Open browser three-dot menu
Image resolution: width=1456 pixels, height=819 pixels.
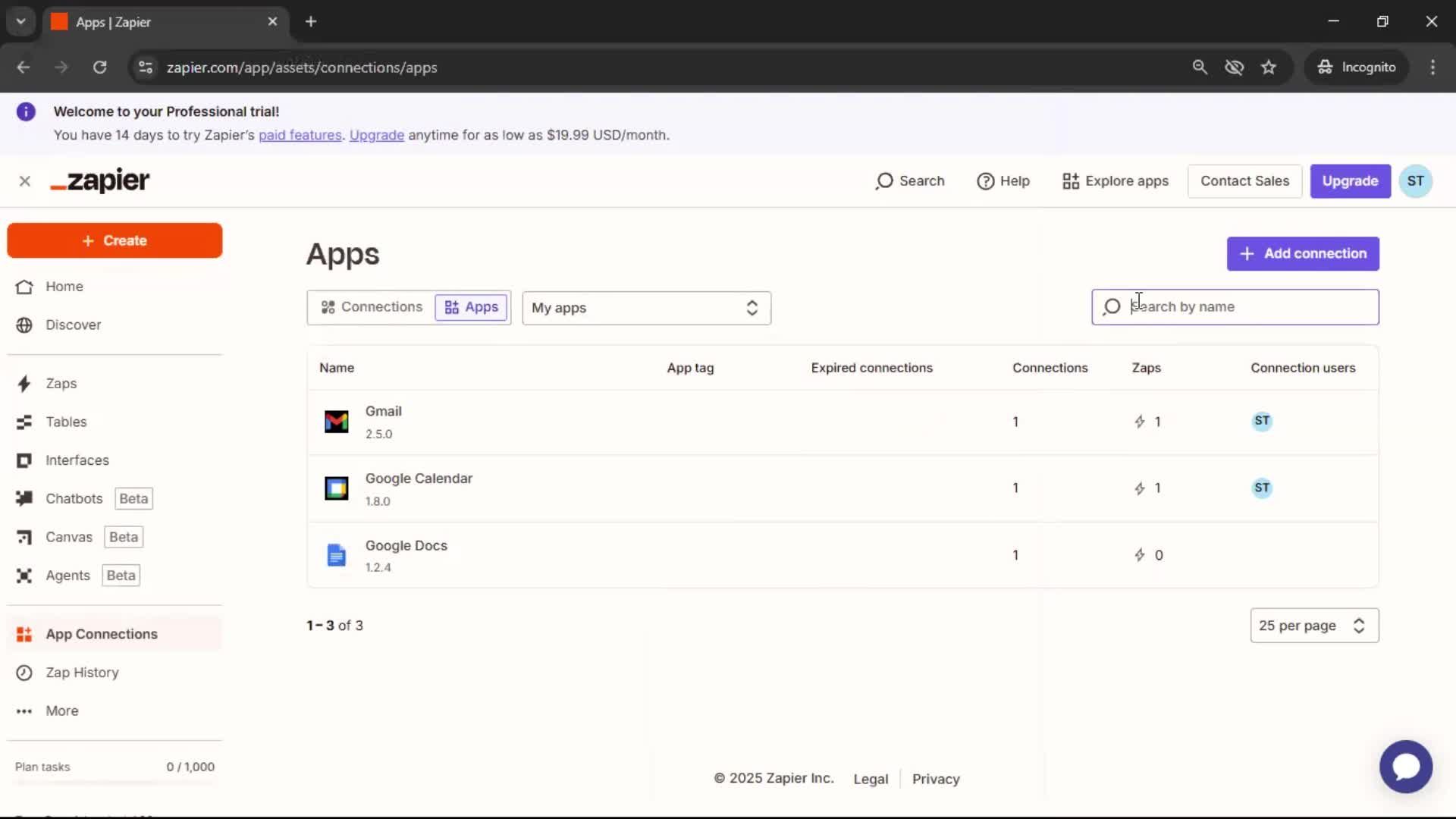[x=1432, y=67]
